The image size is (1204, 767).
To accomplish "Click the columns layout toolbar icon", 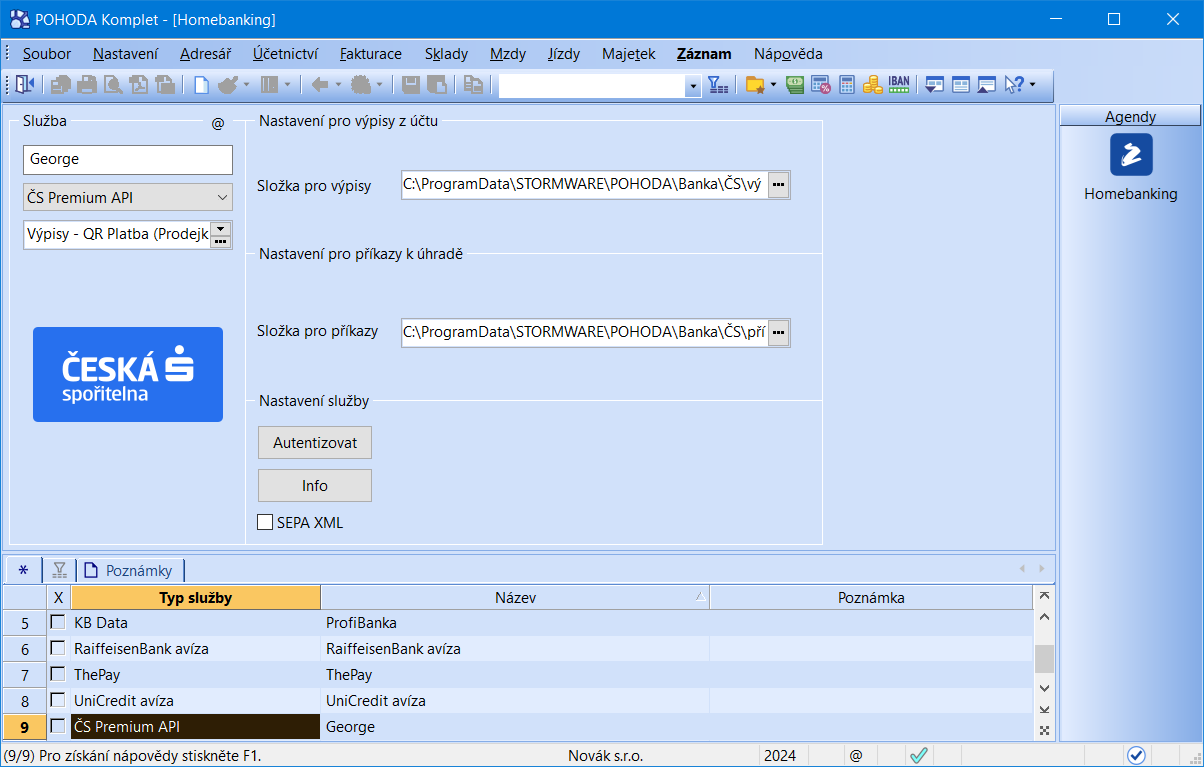I will pos(269,86).
